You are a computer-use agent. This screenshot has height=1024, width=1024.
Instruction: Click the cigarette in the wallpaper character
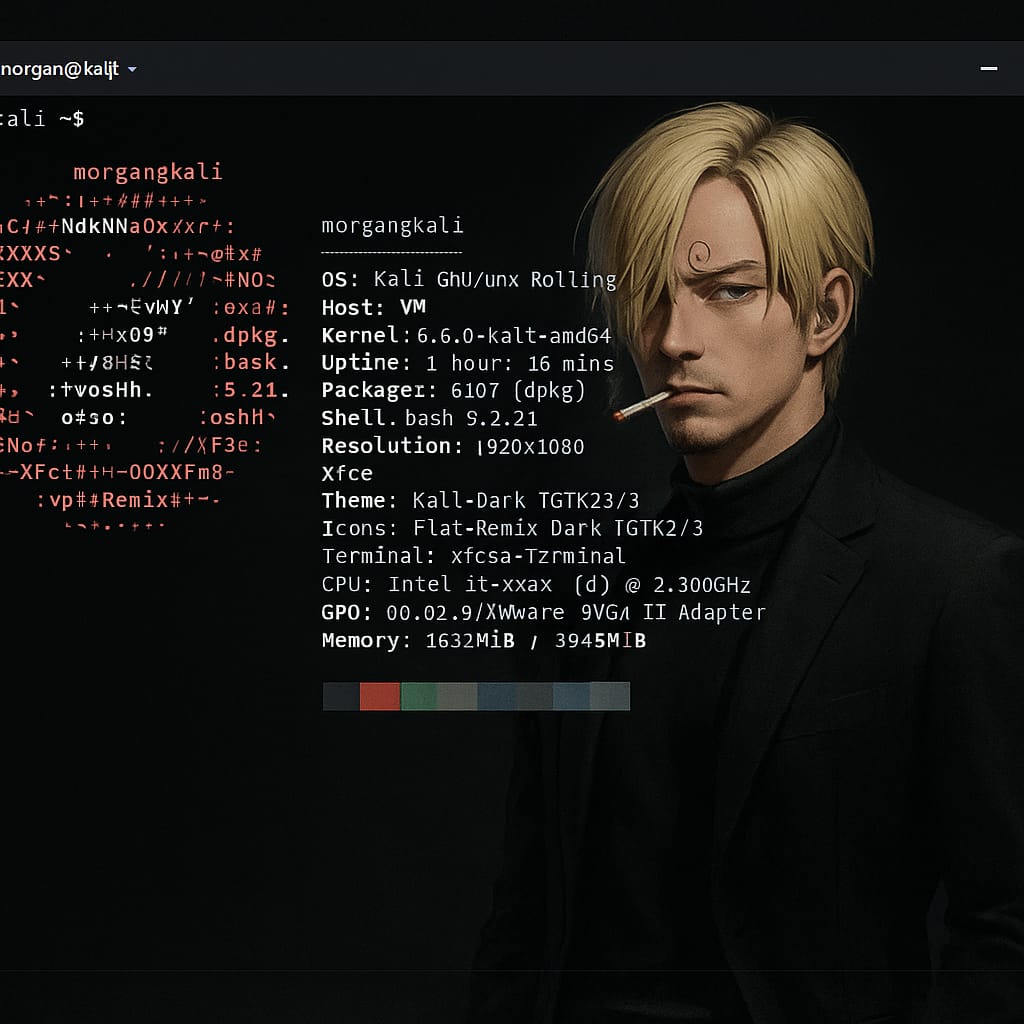[642, 405]
